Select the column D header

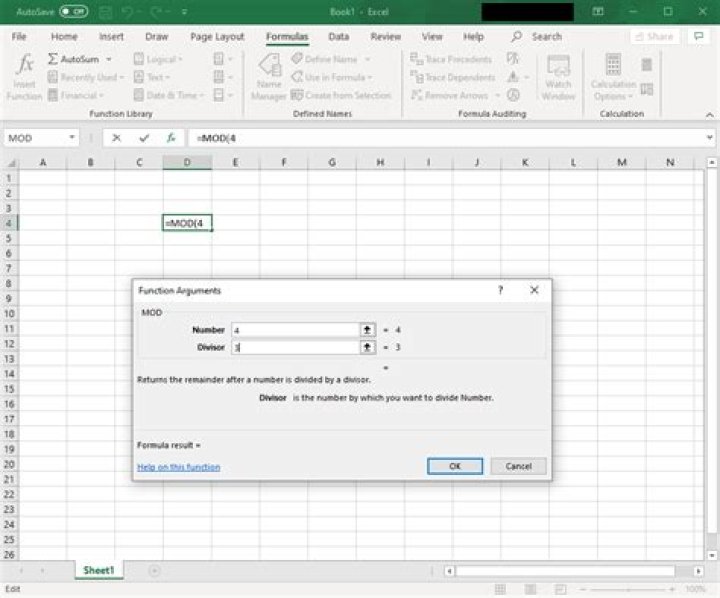[x=187, y=162]
